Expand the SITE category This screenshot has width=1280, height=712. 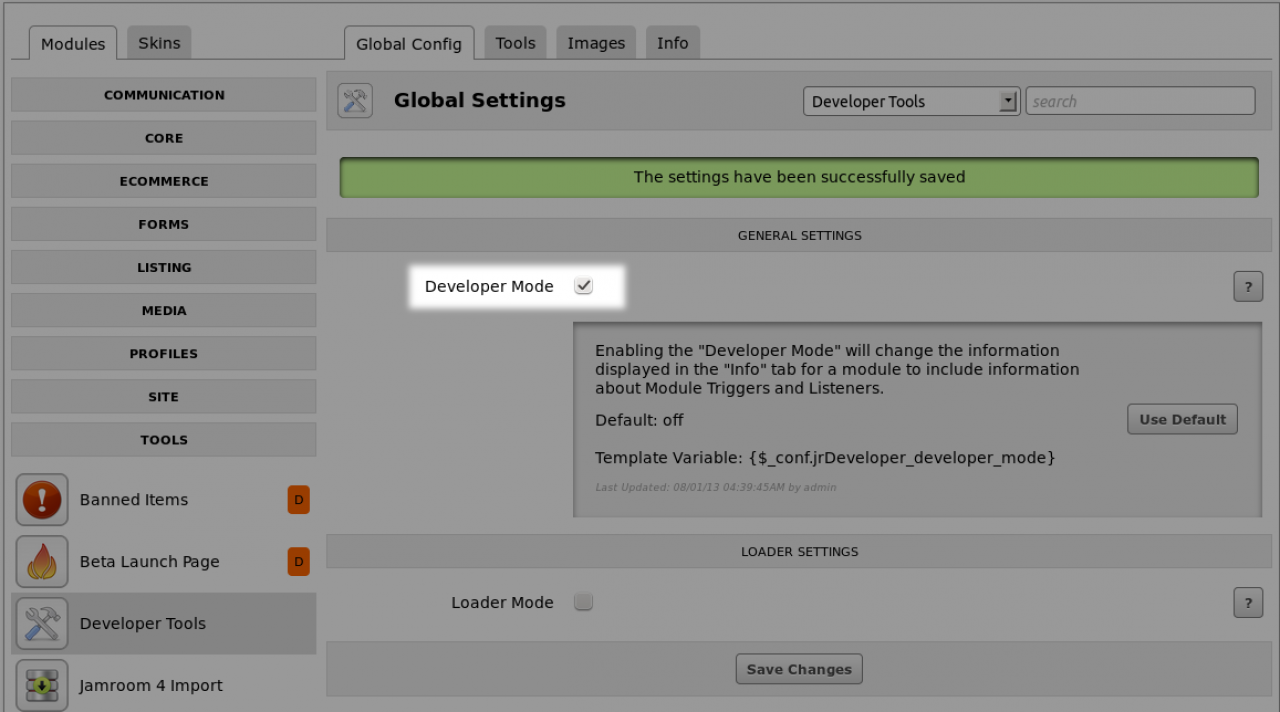pyautogui.click(x=164, y=396)
